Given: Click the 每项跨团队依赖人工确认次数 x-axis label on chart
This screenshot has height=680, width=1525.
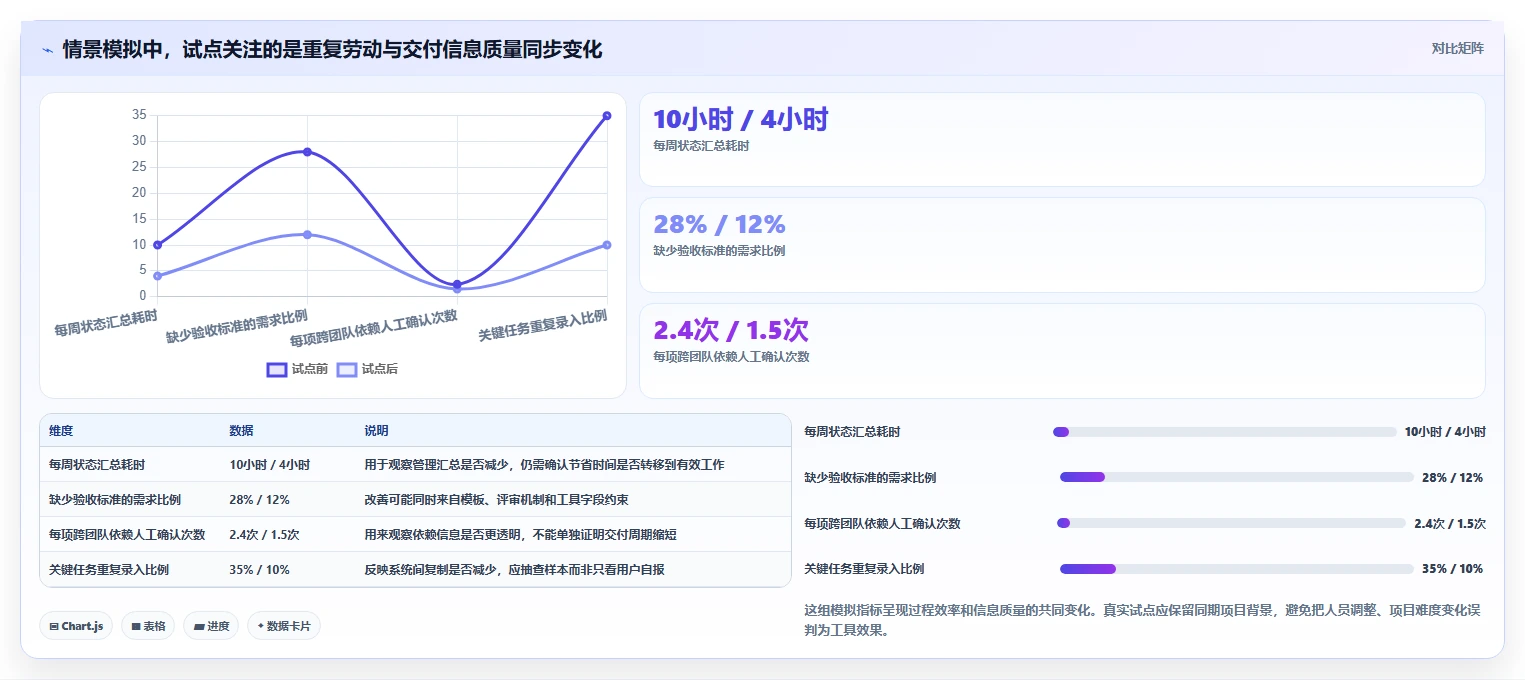Looking at the screenshot, I should pyautogui.click(x=374, y=328).
